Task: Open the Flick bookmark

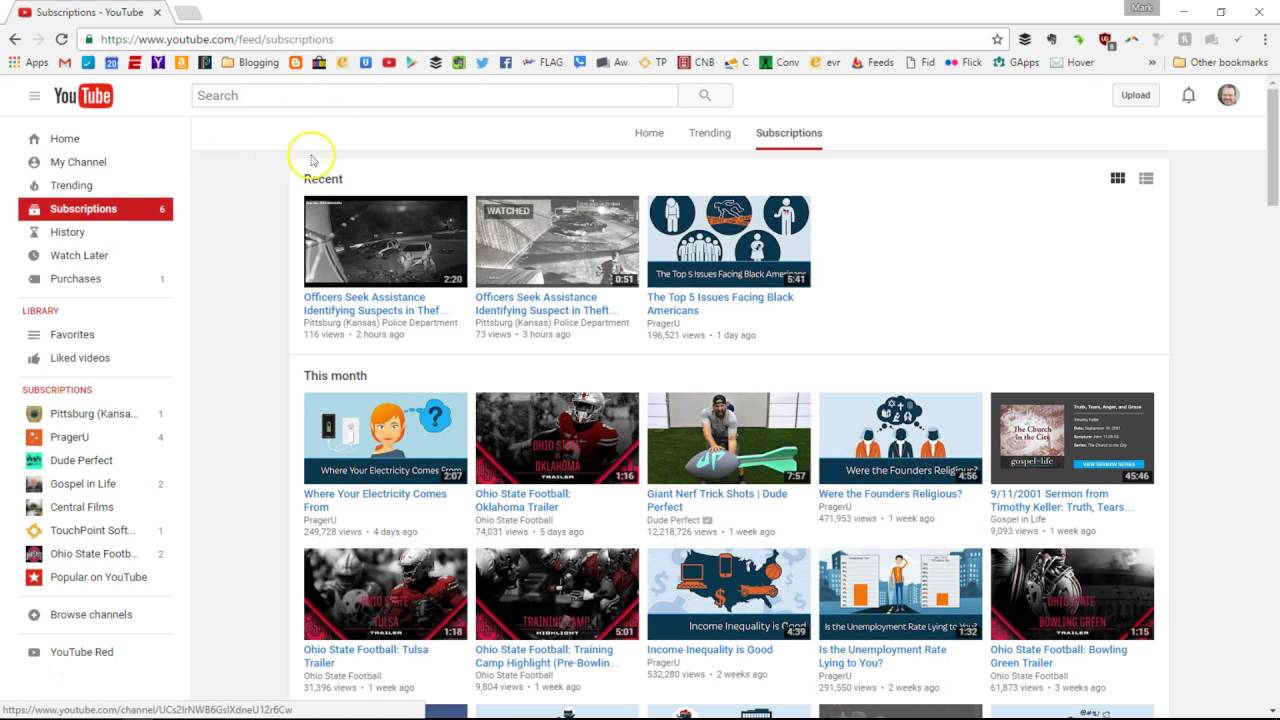Action: [x=964, y=62]
